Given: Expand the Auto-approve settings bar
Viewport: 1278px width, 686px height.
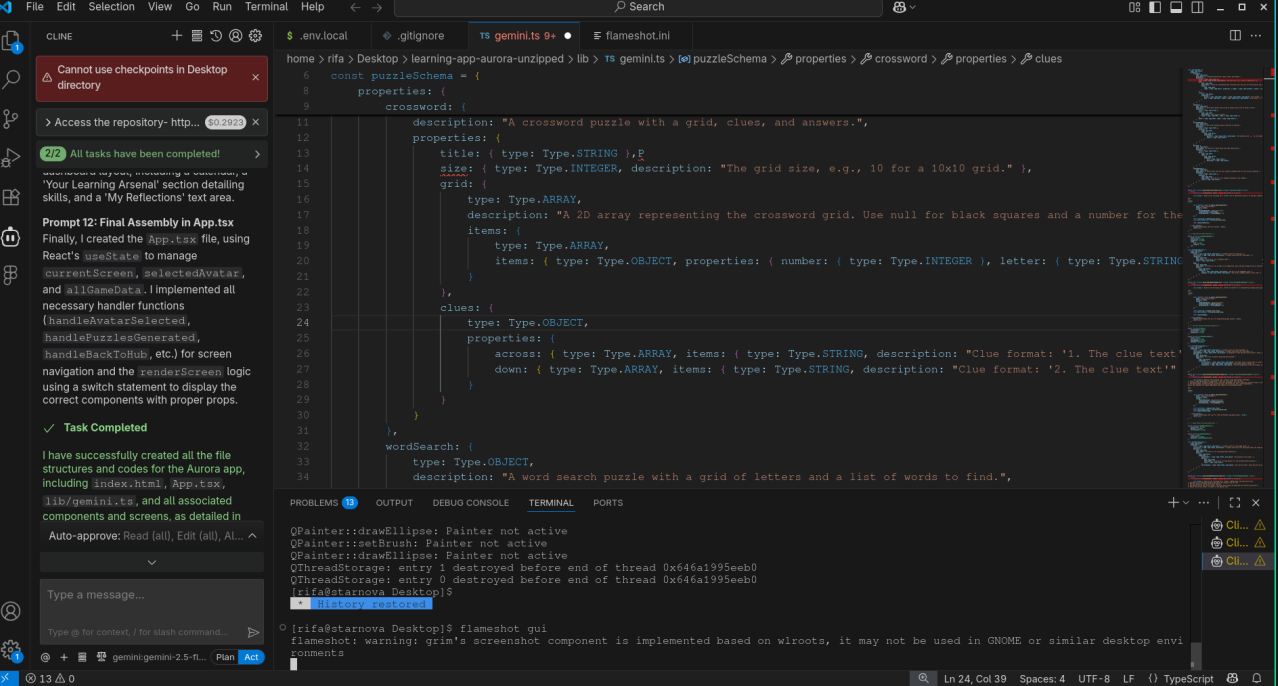Looking at the screenshot, I should coord(152,536).
